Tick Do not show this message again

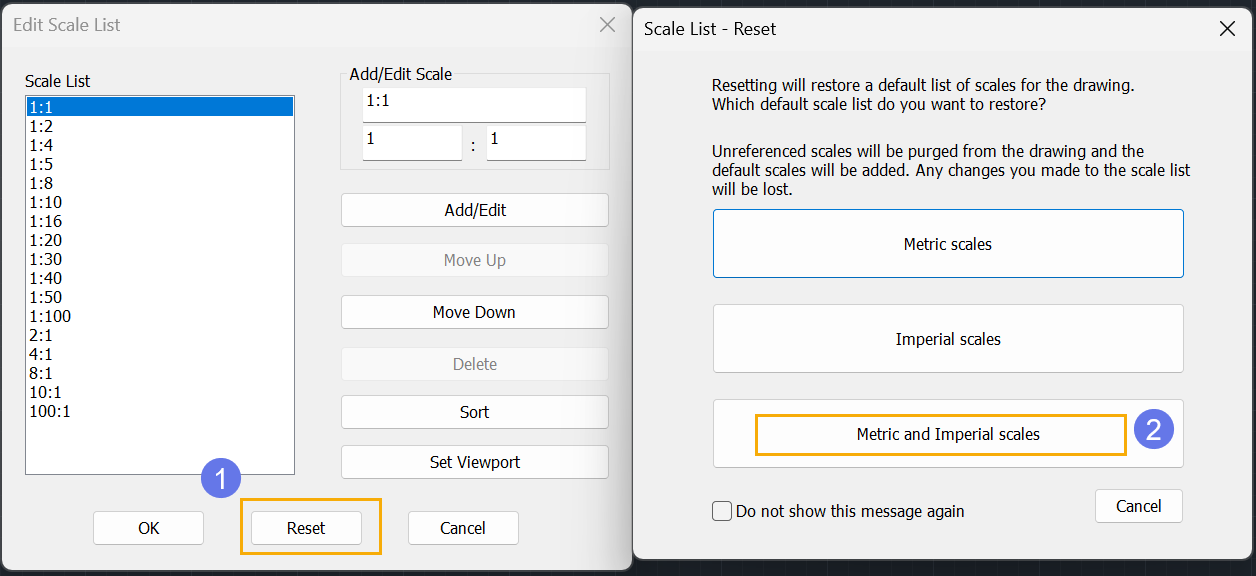pyautogui.click(x=722, y=511)
